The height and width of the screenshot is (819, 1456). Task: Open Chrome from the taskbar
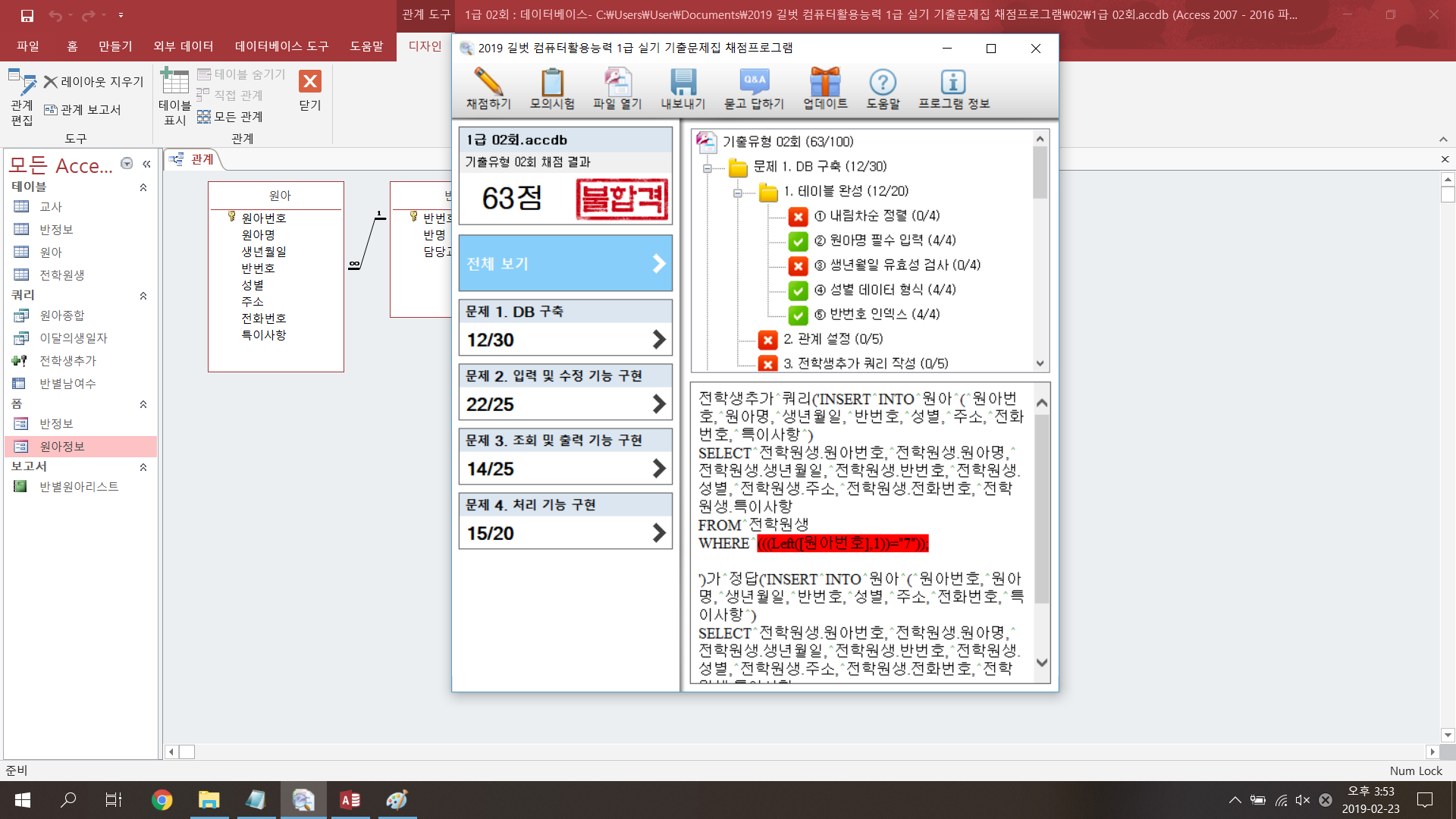pyautogui.click(x=162, y=800)
